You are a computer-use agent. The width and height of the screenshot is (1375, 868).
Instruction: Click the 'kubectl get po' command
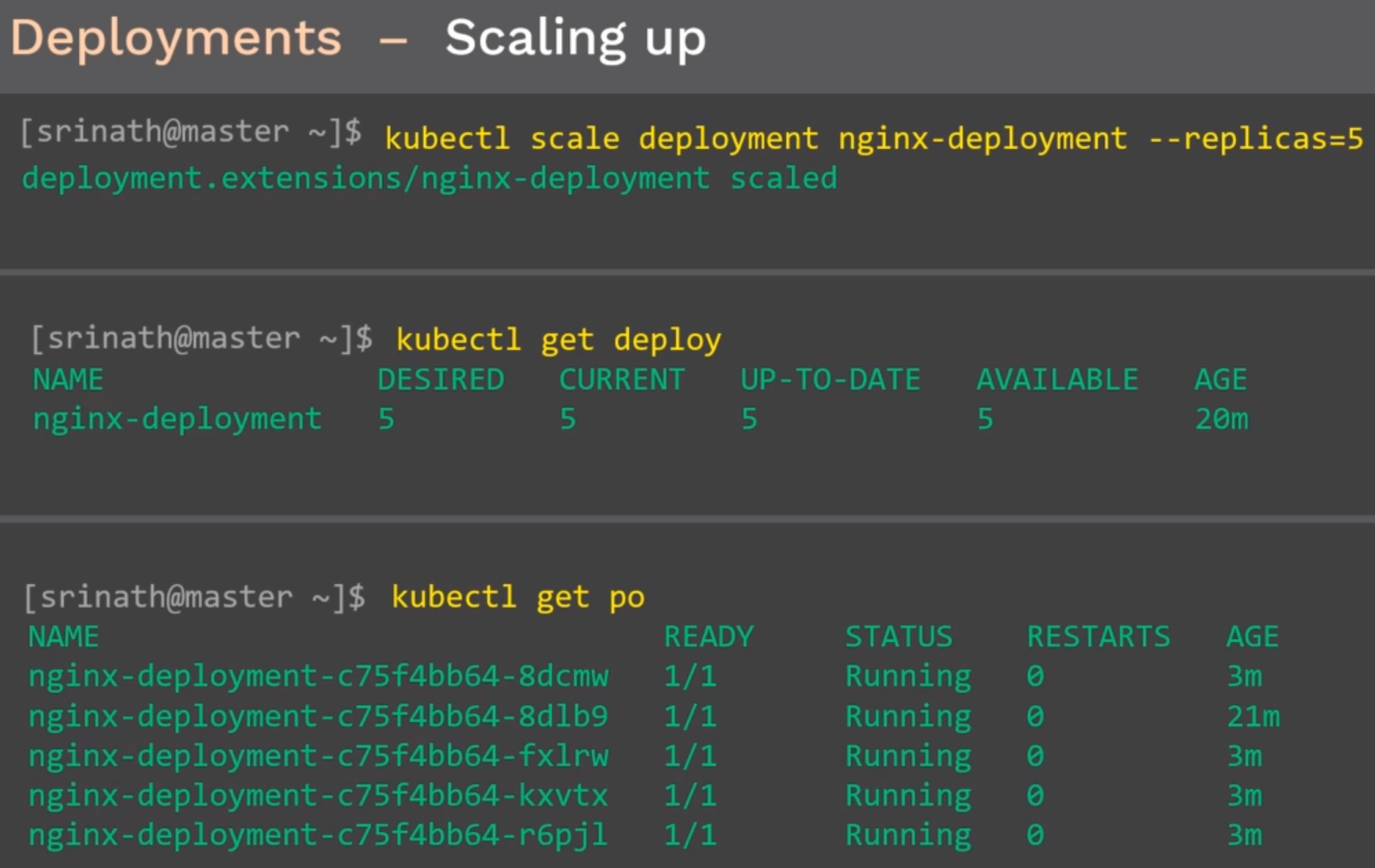(x=518, y=598)
